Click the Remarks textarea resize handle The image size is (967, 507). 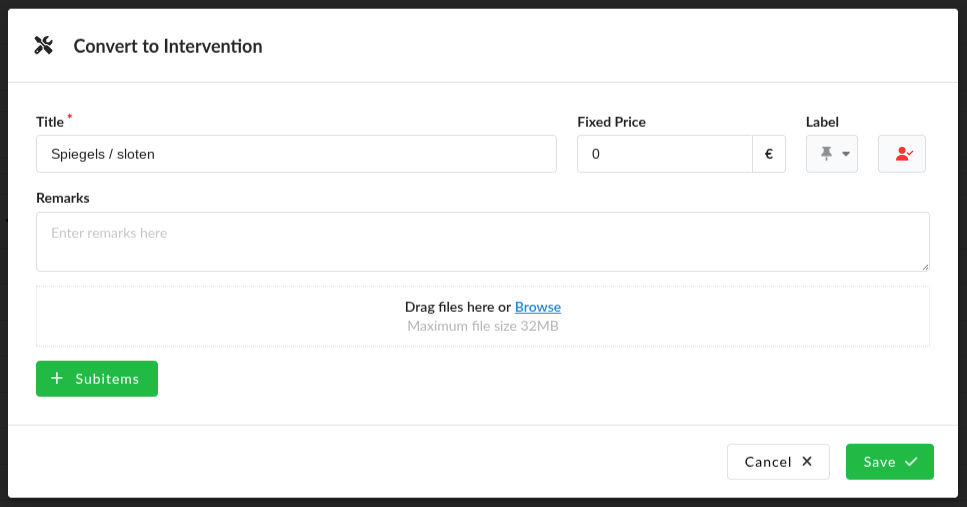pos(925,266)
